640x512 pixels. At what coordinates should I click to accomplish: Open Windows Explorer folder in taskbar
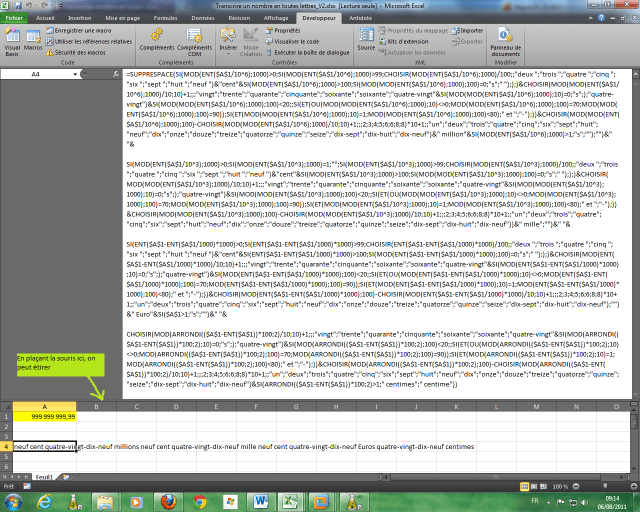pos(105,502)
